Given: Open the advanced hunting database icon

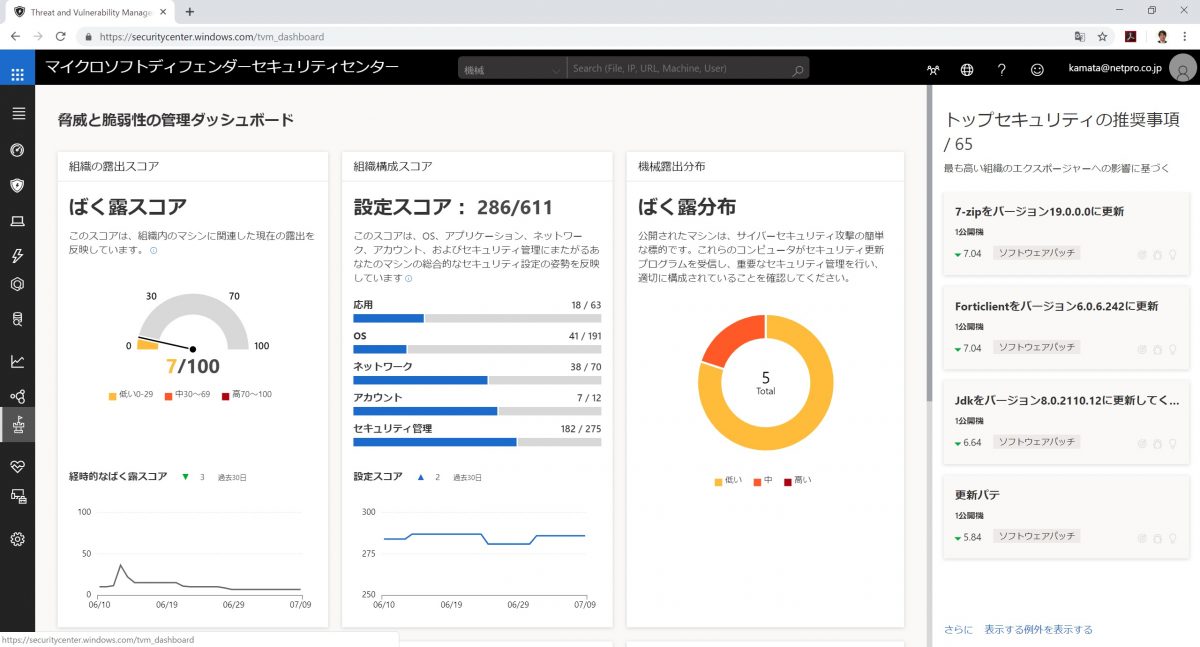Looking at the screenshot, I should click(x=17, y=319).
